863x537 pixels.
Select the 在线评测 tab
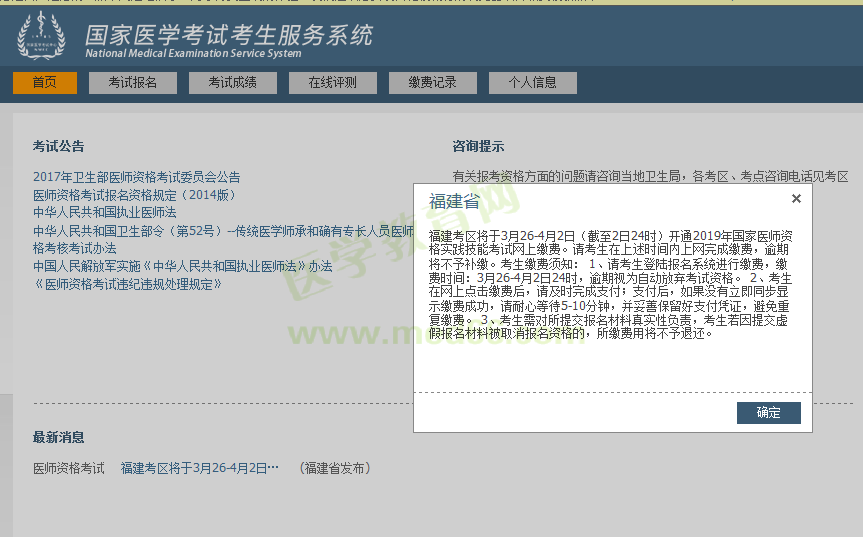pos(332,83)
